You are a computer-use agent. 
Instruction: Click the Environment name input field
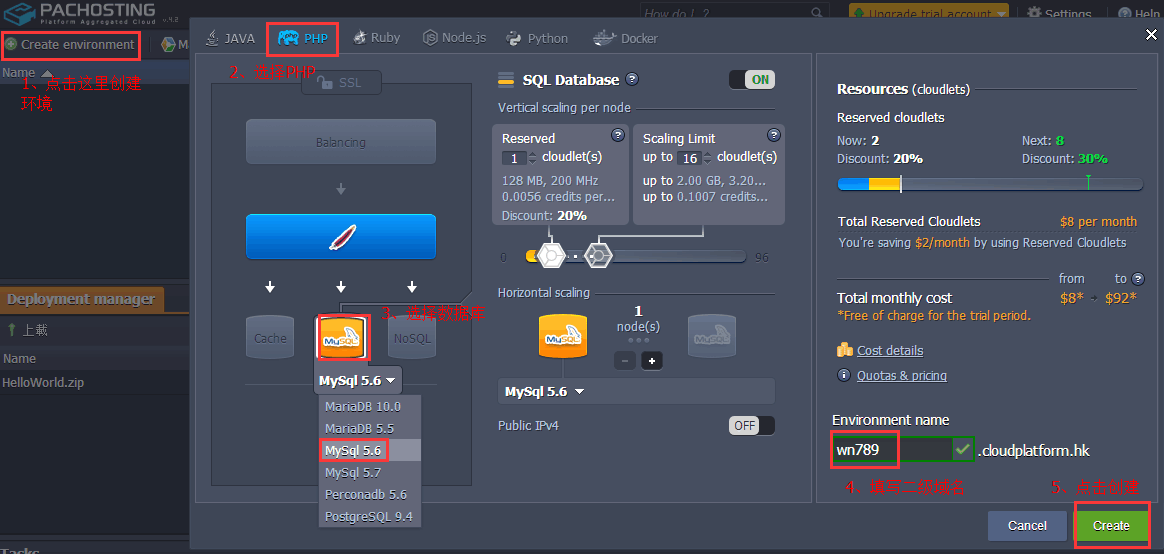point(890,450)
